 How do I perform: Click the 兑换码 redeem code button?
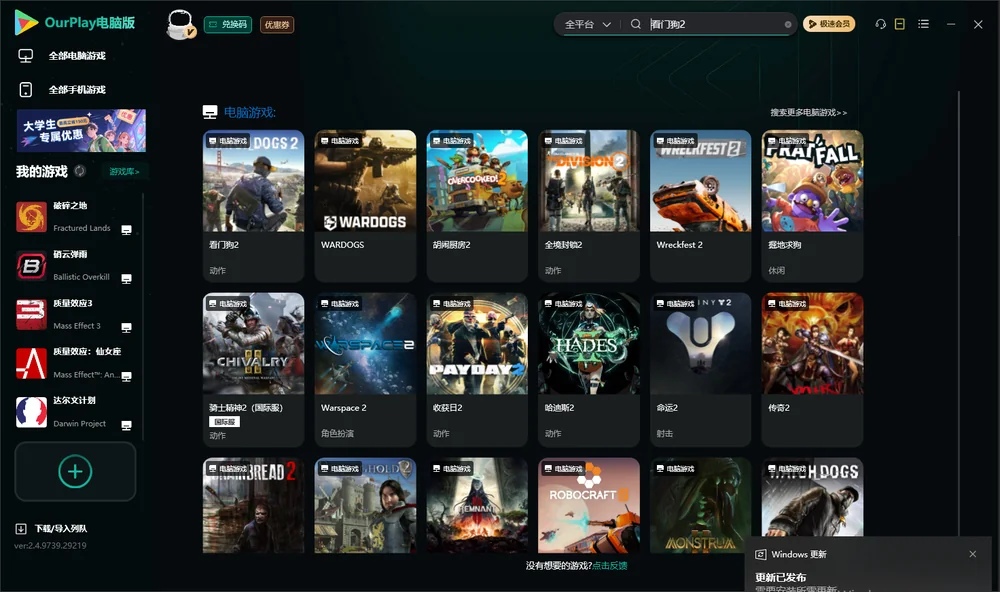[x=228, y=24]
